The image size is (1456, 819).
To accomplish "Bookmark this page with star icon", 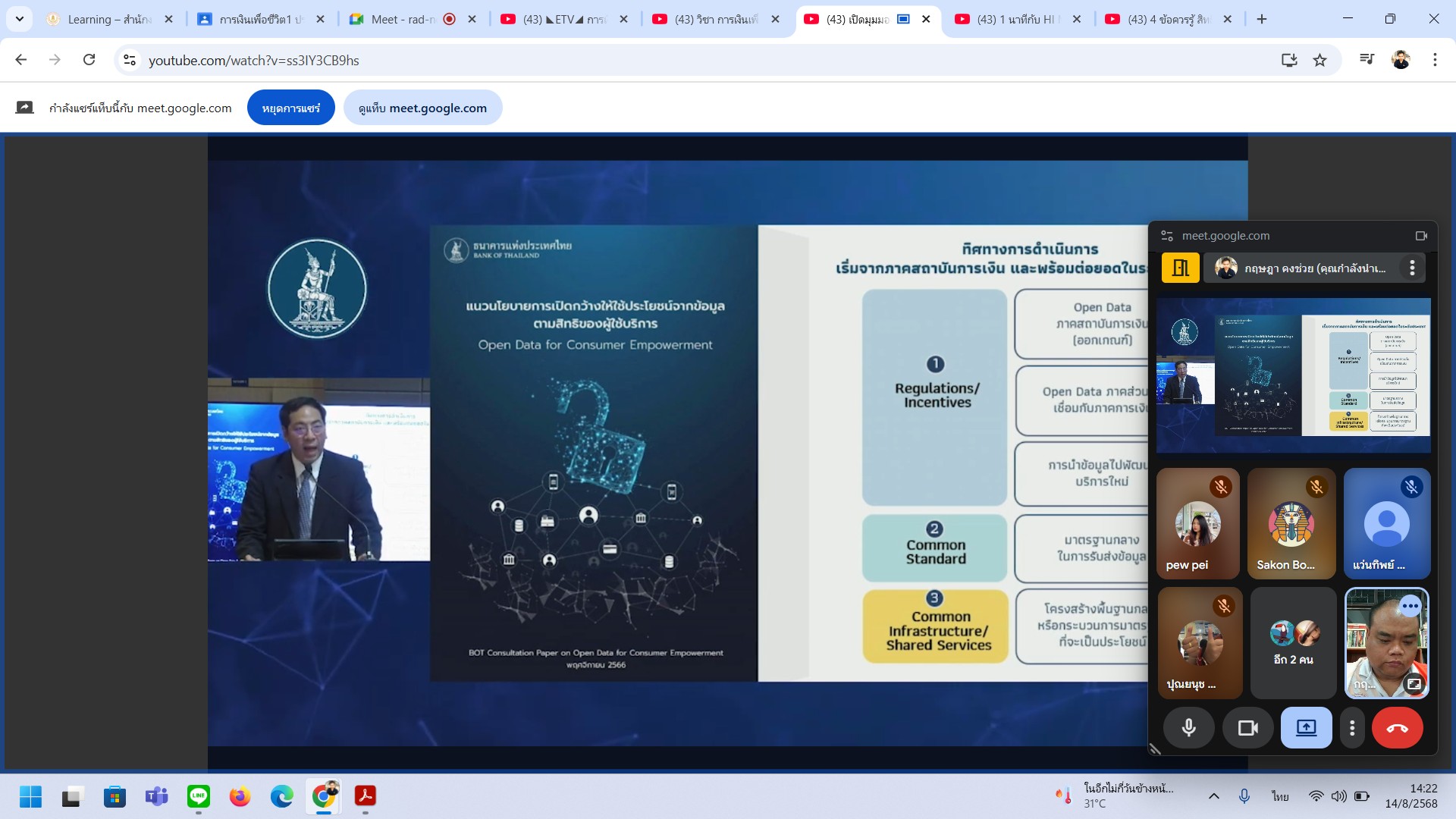I will [1319, 60].
